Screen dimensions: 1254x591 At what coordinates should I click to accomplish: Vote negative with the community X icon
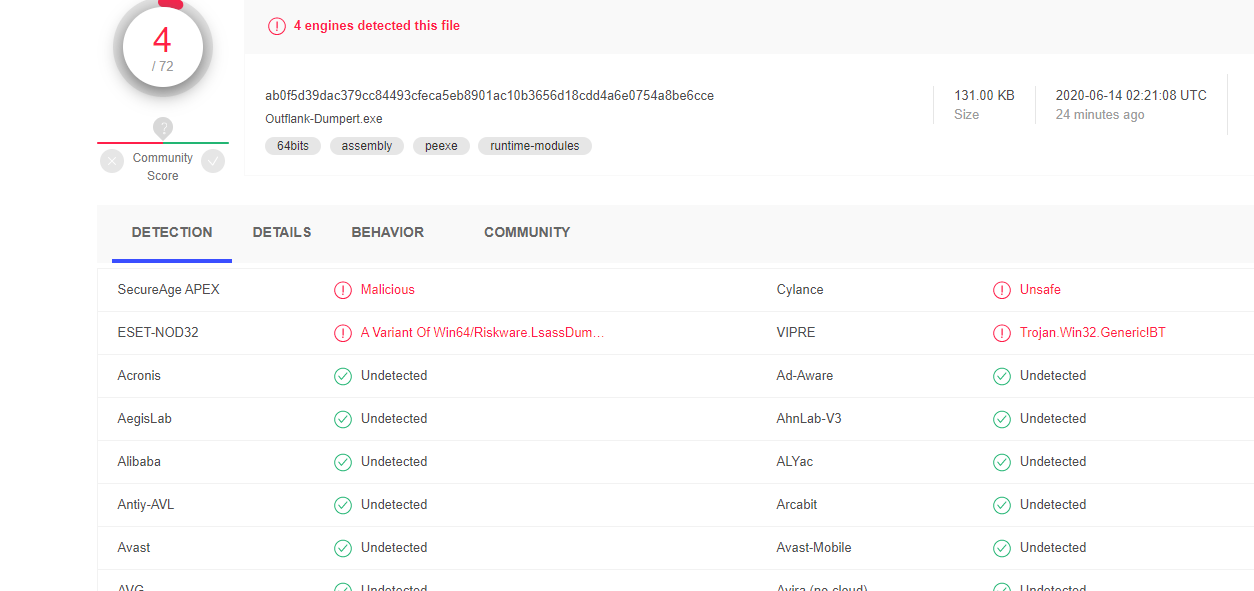click(x=112, y=161)
